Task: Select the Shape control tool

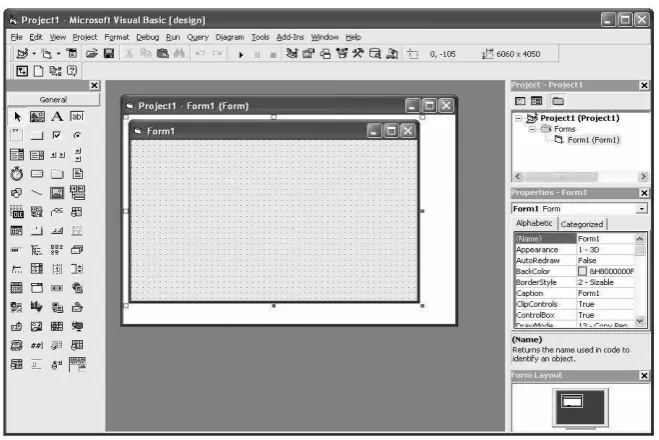Action: [17, 193]
